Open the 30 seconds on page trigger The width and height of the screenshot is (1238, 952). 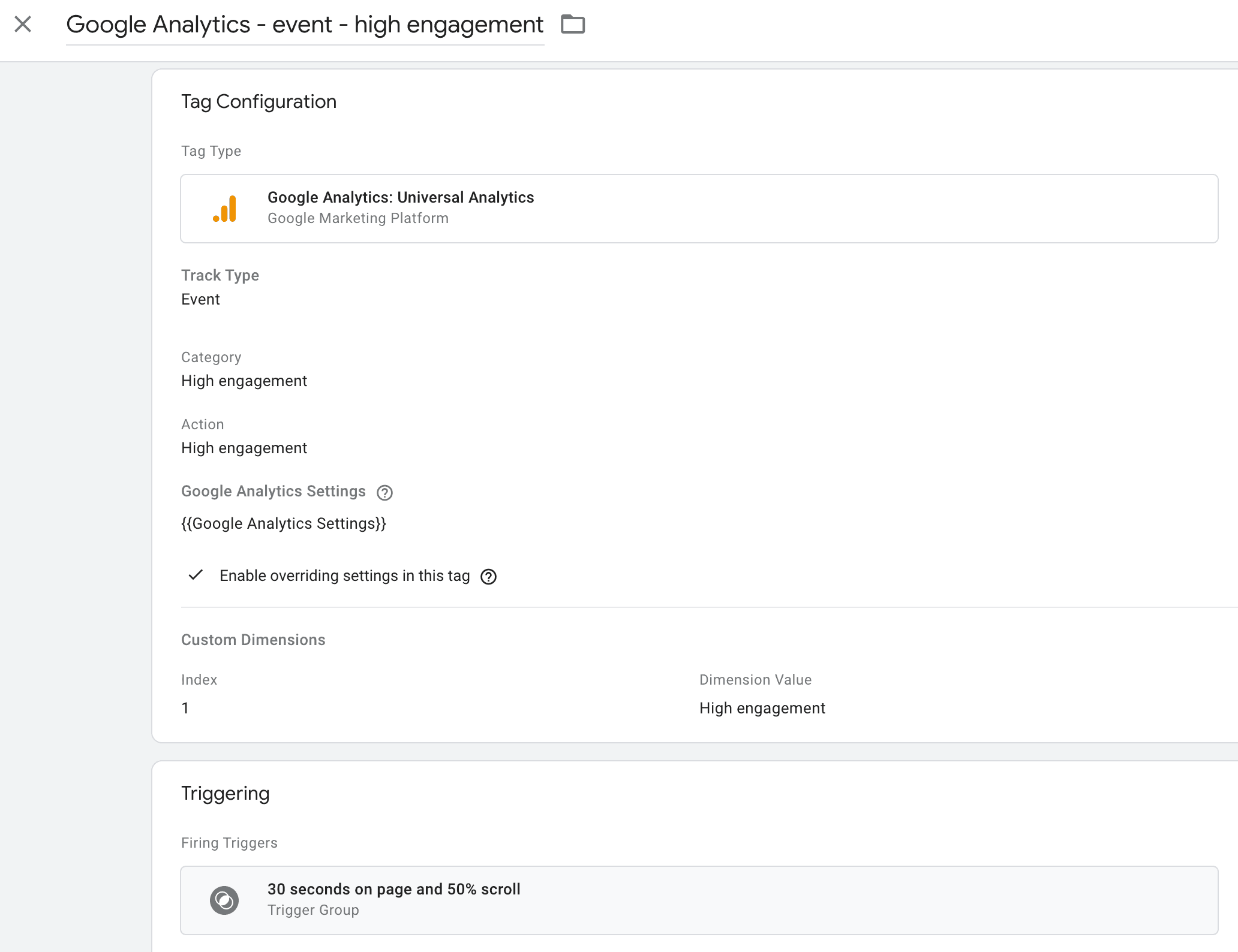(x=699, y=900)
